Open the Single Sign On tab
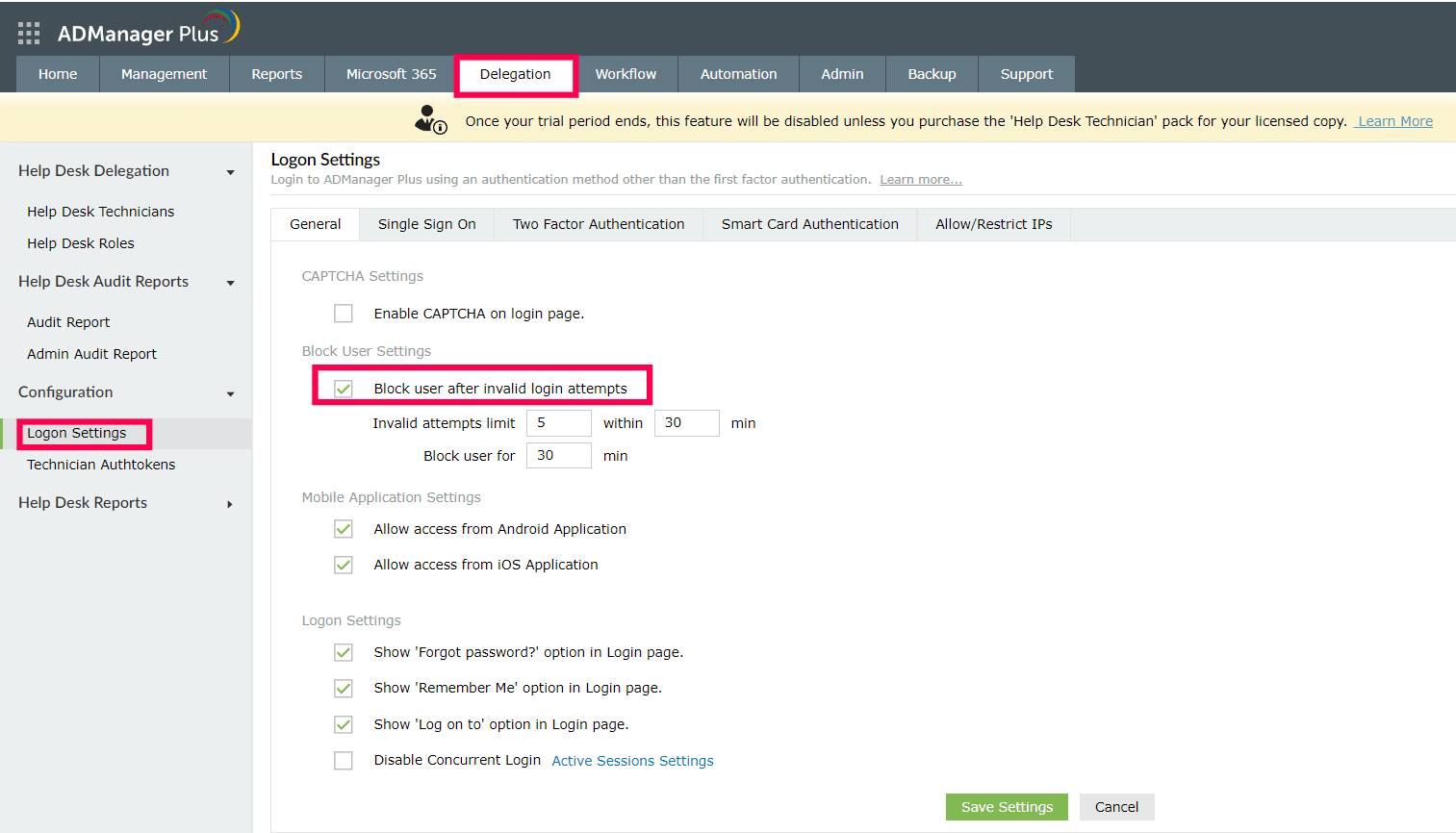 426,224
